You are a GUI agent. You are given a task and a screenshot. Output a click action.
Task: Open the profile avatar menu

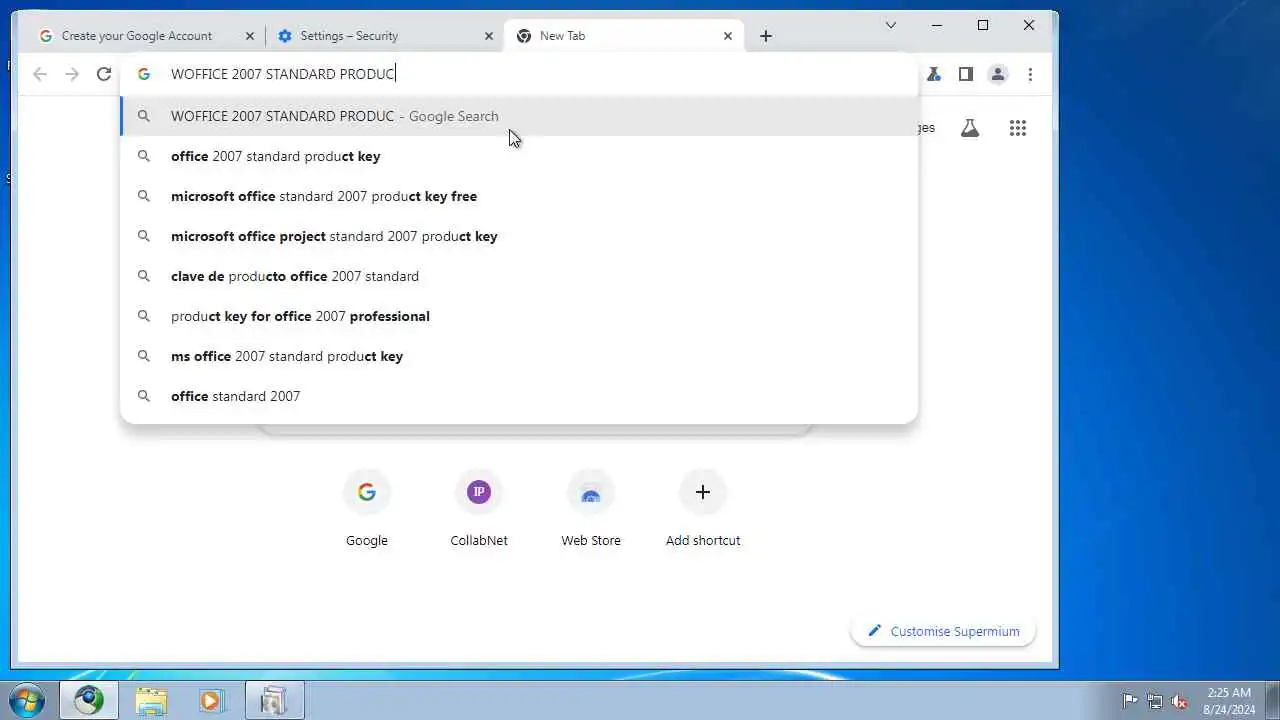pyautogui.click(x=998, y=74)
